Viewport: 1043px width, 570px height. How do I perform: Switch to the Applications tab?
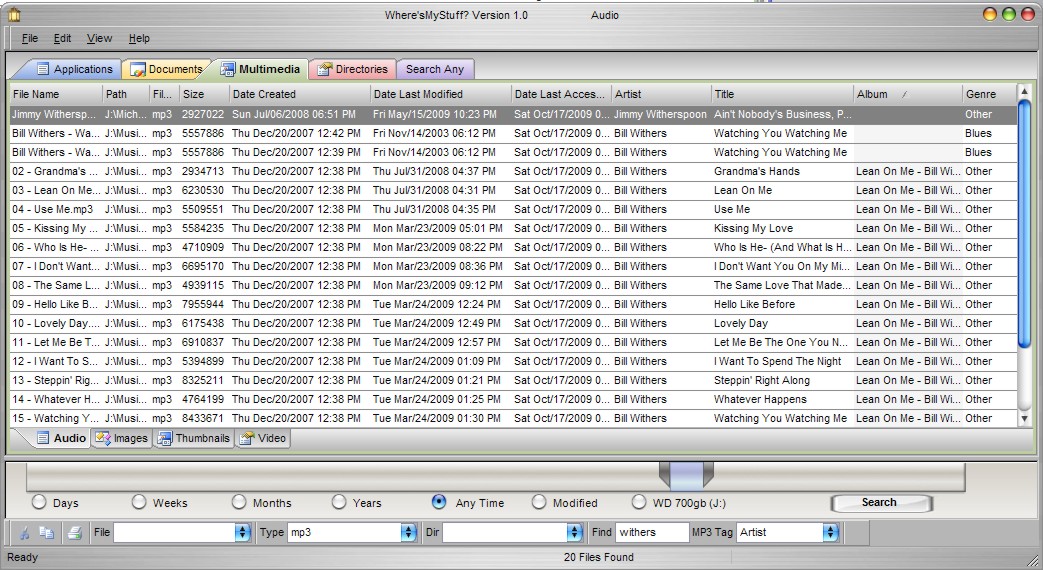pos(74,69)
